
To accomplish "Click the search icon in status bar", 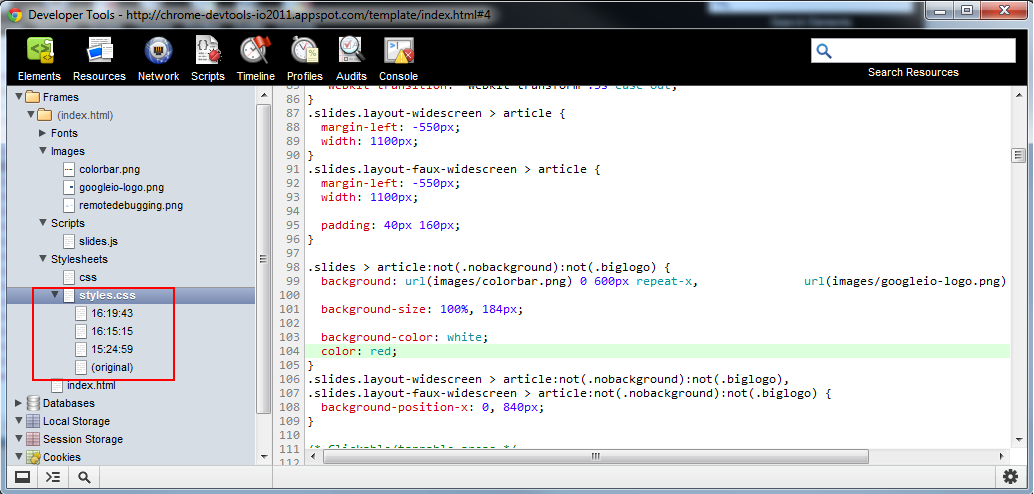I will 84,478.
